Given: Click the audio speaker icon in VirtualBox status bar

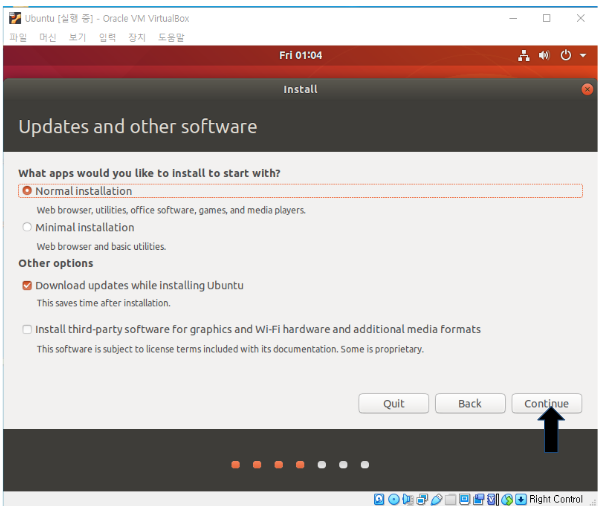Looking at the screenshot, I should [408, 499].
